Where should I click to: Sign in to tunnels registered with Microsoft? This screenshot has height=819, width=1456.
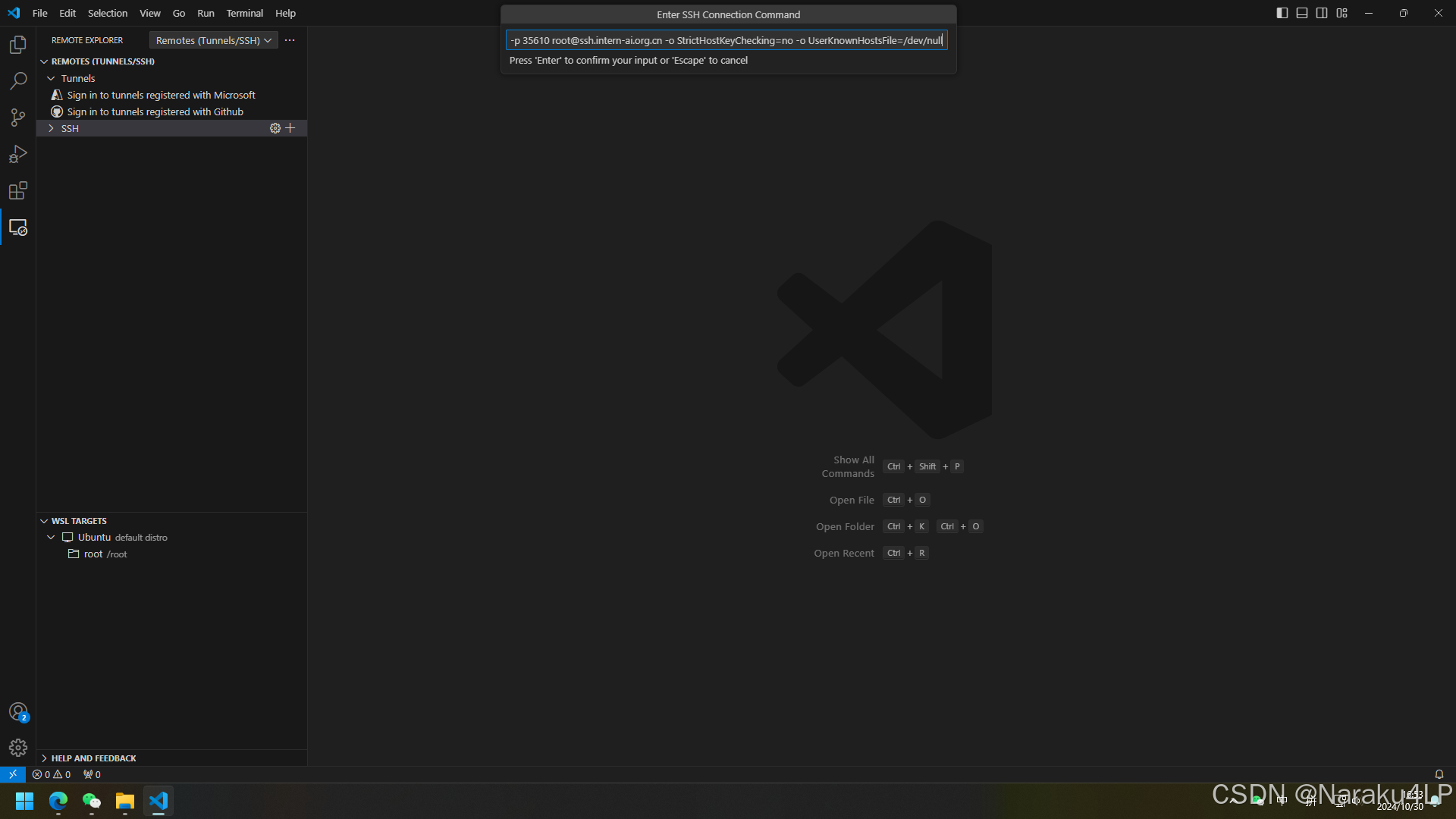coord(161,95)
